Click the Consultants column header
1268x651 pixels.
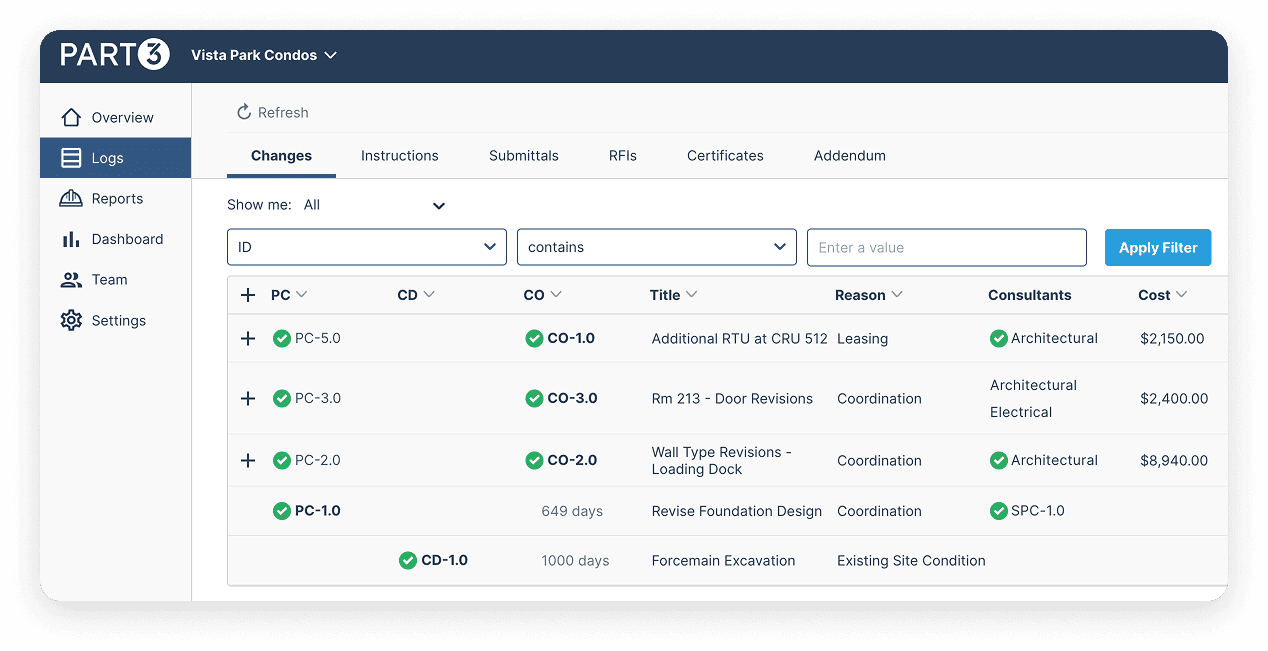pyautogui.click(x=1029, y=295)
